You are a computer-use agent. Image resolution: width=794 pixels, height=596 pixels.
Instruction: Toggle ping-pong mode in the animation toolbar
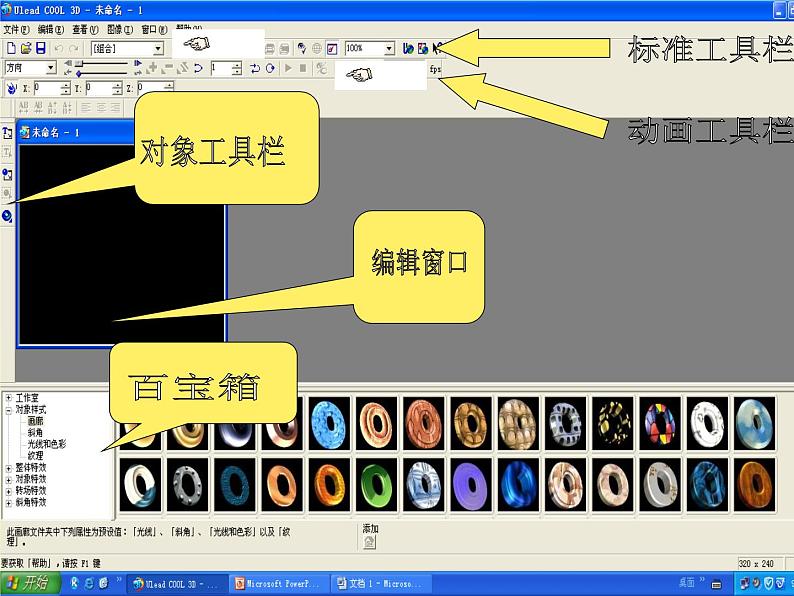(x=255, y=68)
